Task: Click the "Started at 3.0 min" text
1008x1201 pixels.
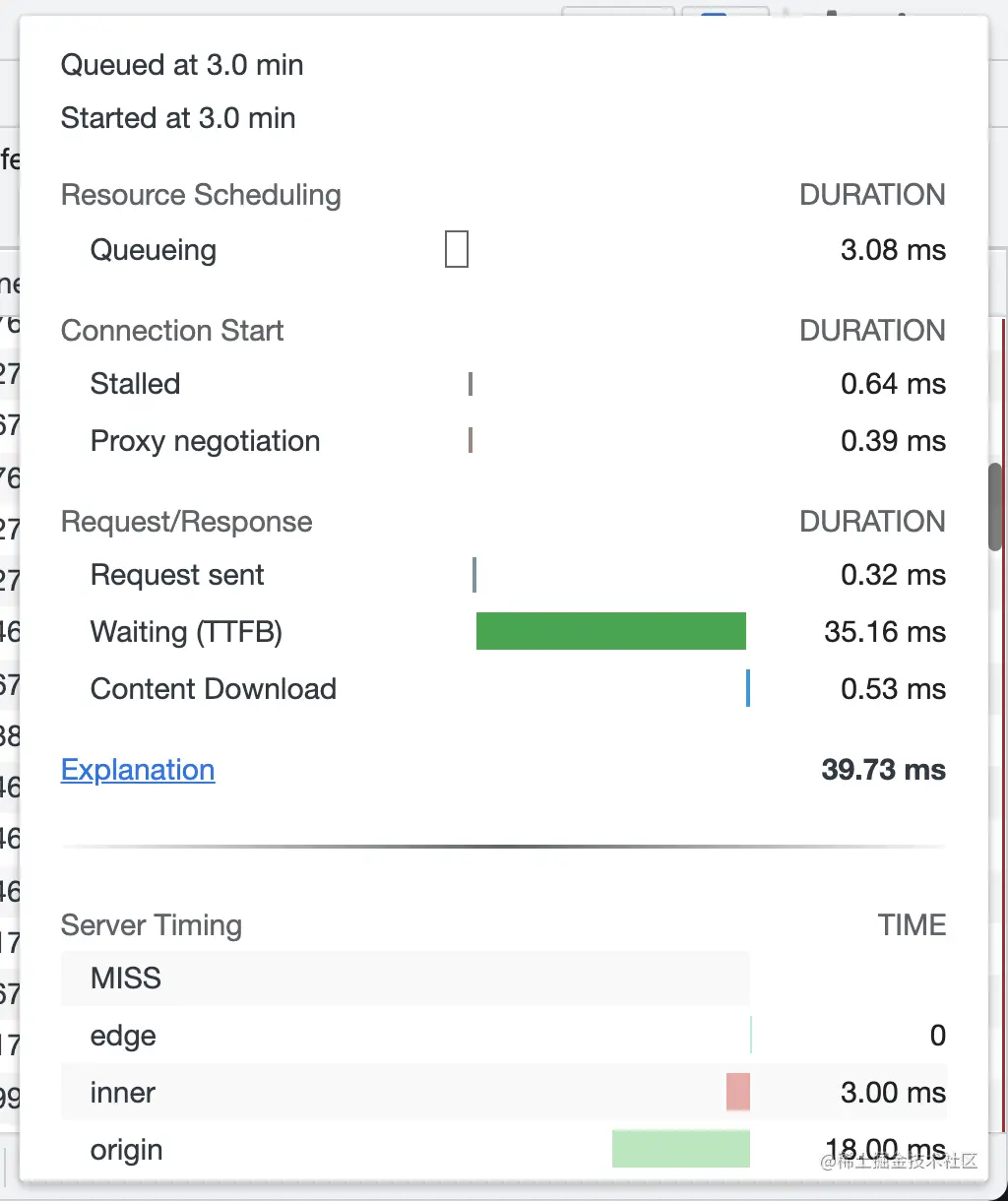Action: point(178,118)
